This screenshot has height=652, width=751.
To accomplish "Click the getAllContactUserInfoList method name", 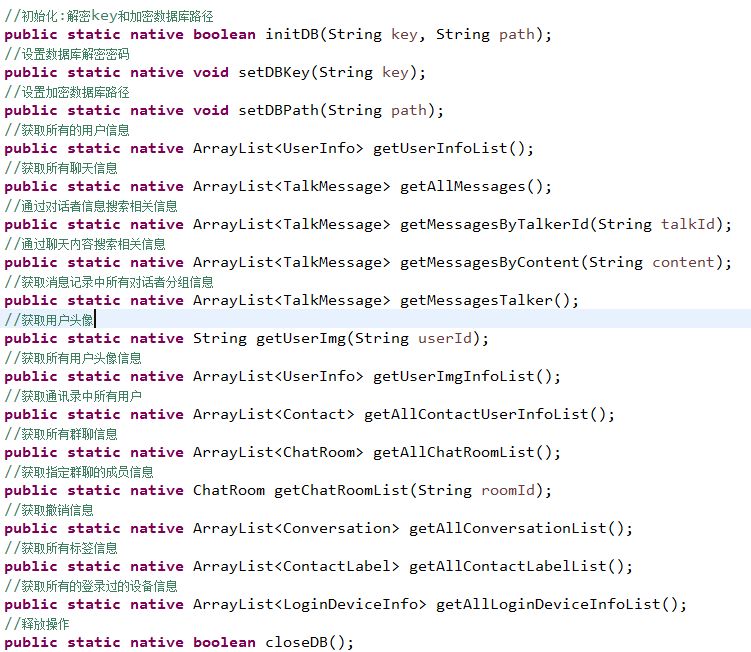I will (476, 415).
